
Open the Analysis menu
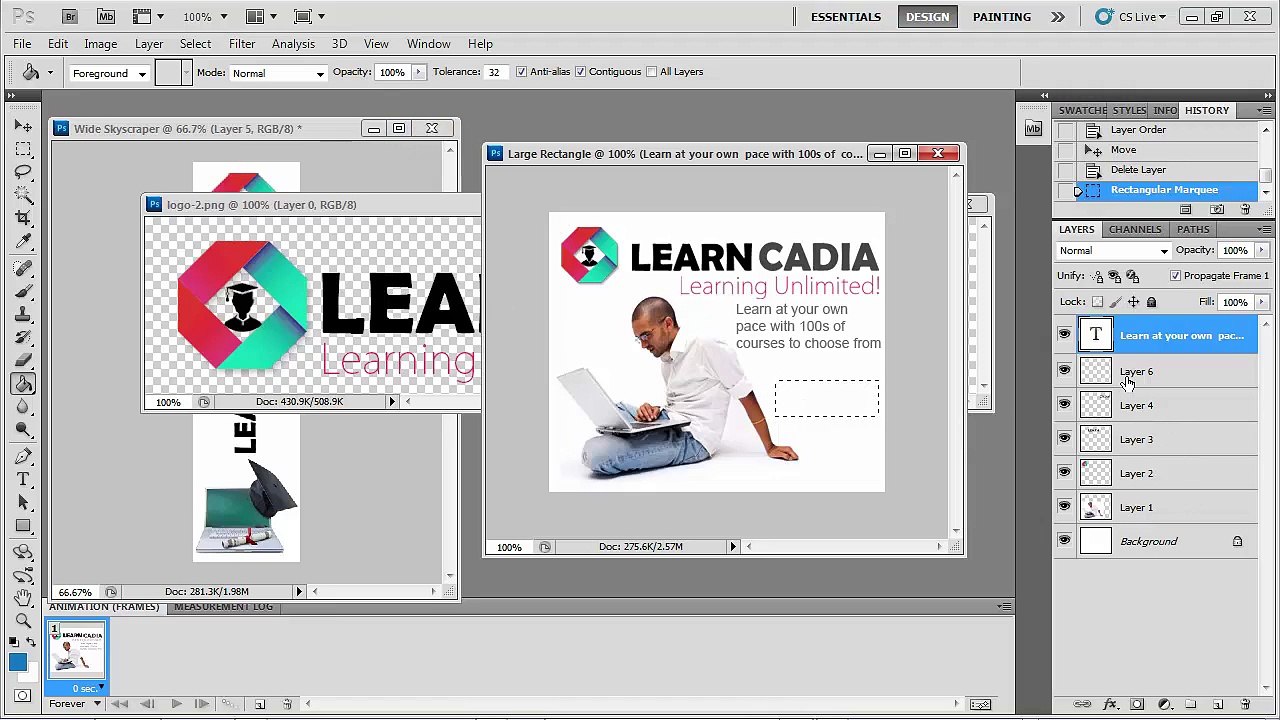pyautogui.click(x=293, y=44)
